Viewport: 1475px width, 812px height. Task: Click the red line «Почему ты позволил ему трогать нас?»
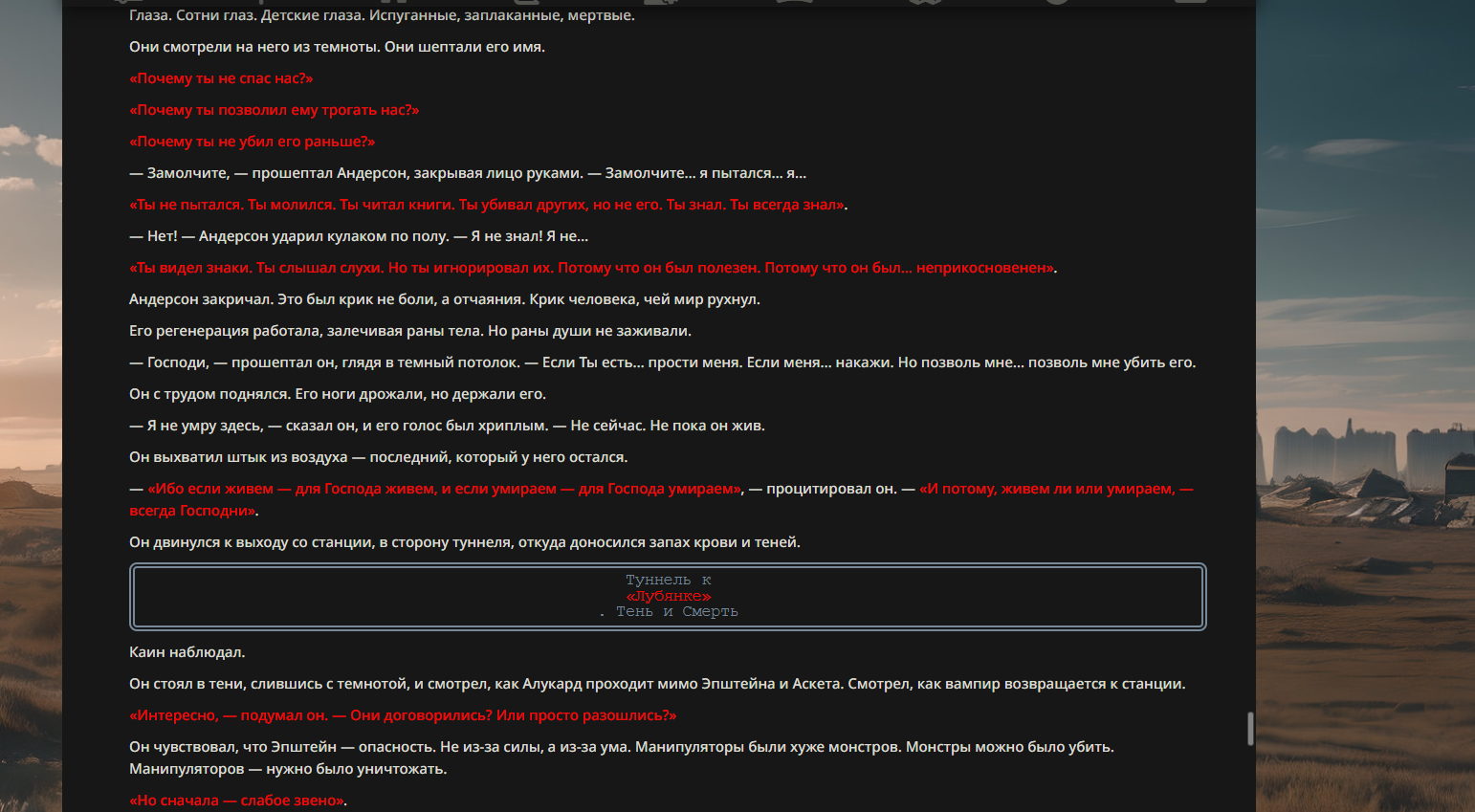274,110
